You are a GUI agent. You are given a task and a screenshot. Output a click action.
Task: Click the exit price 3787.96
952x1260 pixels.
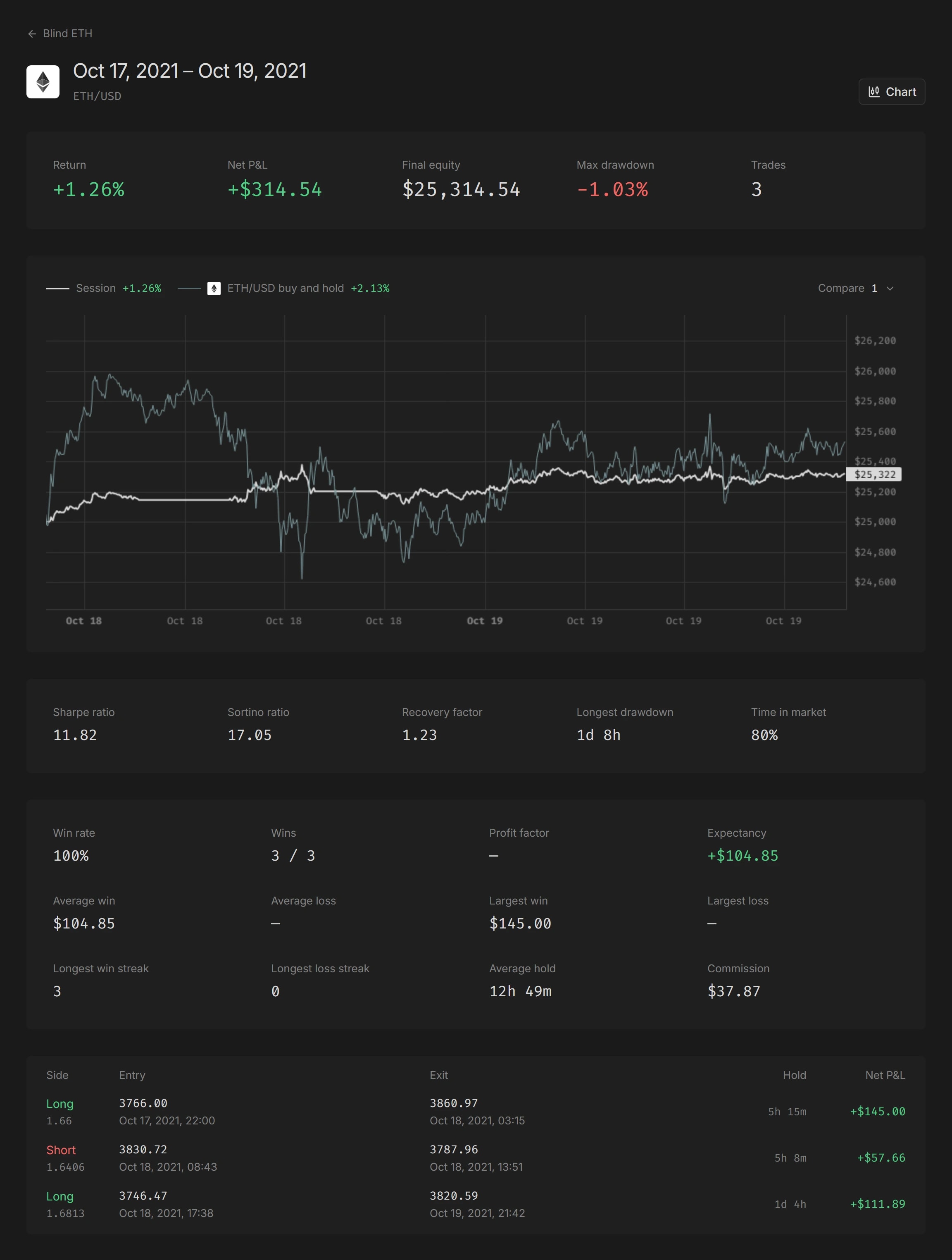(454, 1150)
